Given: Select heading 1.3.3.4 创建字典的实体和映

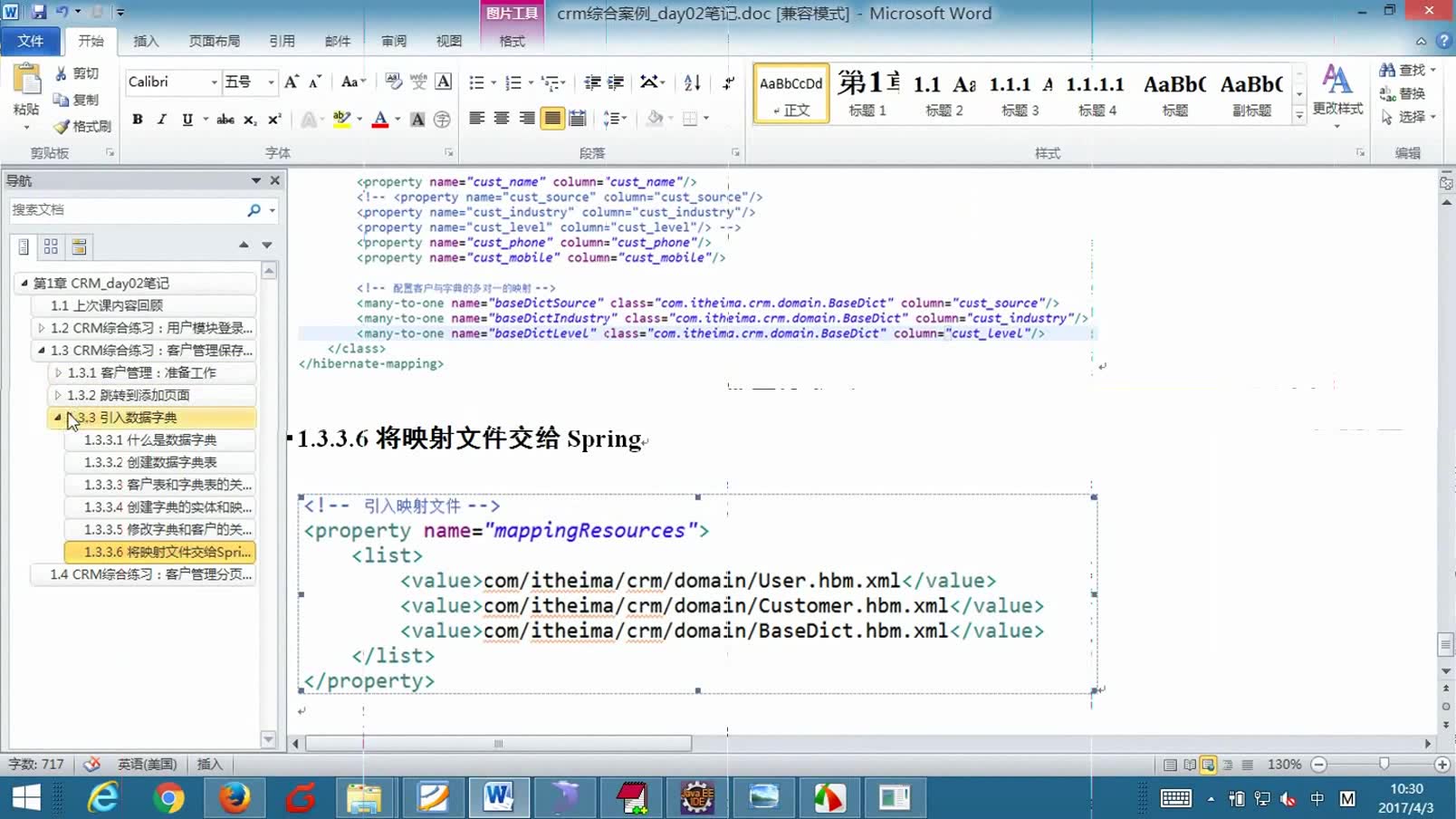Looking at the screenshot, I should pyautogui.click(x=159, y=507).
